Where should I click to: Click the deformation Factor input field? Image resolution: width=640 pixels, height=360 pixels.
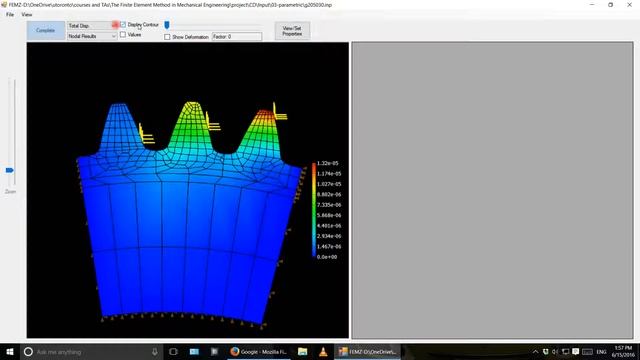tap(237, 37)
